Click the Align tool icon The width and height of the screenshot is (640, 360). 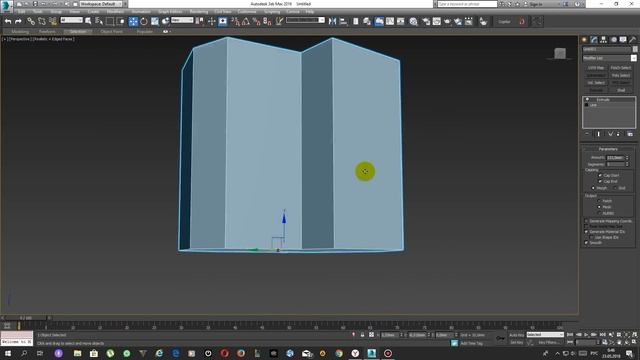tap(343, 21)
